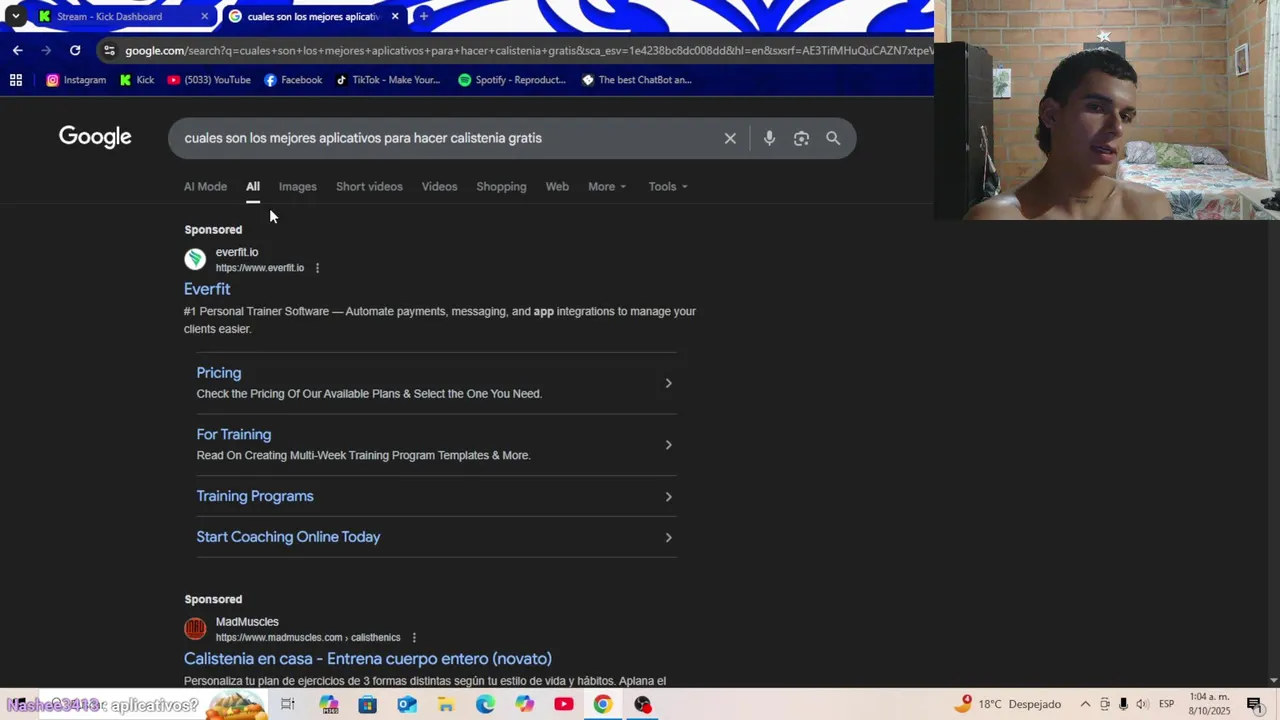The height and width of the screenshot is (720, 1280).
Task: Click the madmuscles.com calisthenics URL text
Action: tap(308, 638)
